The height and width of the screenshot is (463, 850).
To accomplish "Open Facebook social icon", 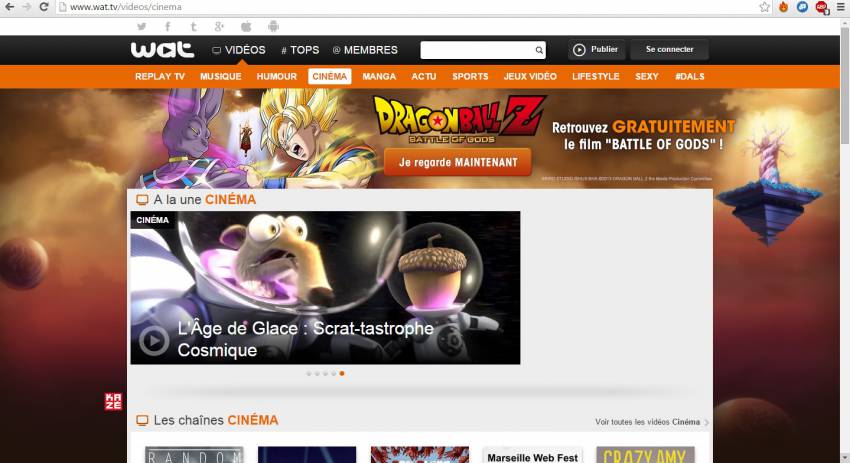I will point(168,26).
